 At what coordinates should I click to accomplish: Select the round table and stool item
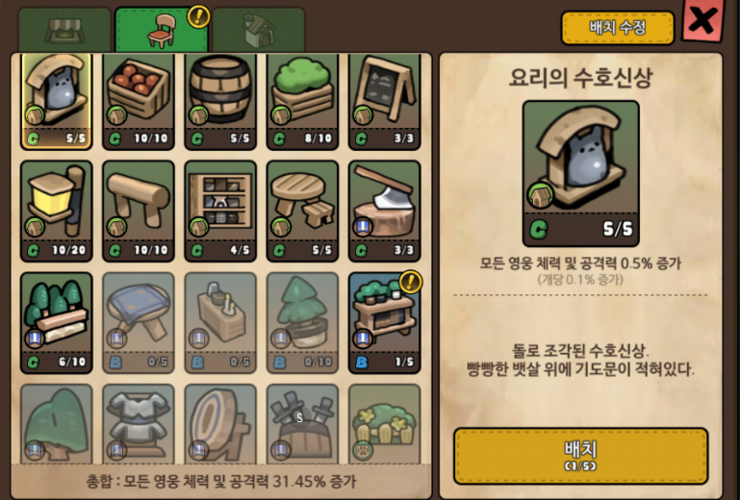coord(303,211)
